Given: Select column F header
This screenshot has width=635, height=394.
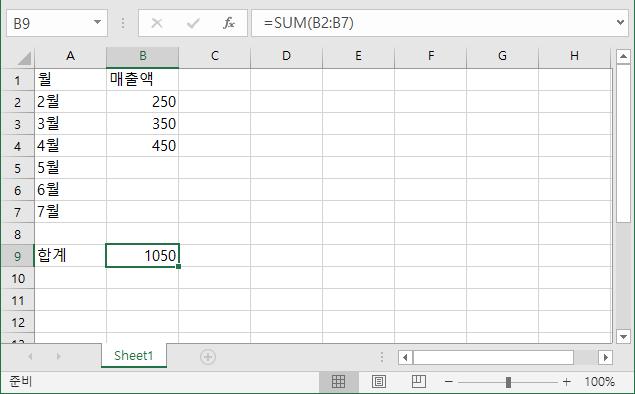Looking at the screenshot, I should point(430,56).
